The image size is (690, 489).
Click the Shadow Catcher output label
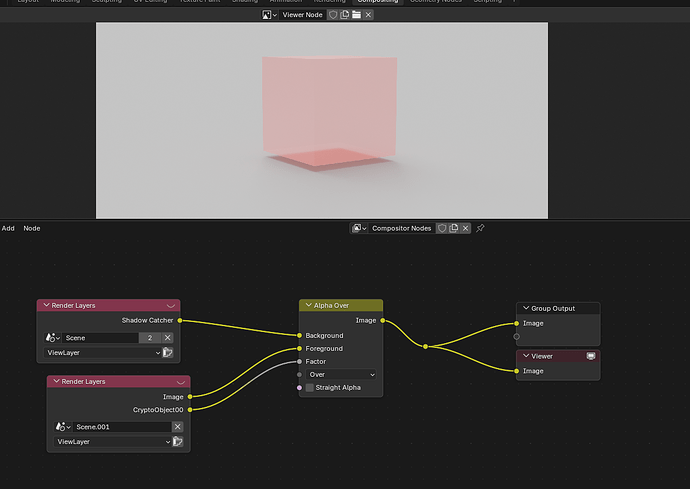click(147, 320)
